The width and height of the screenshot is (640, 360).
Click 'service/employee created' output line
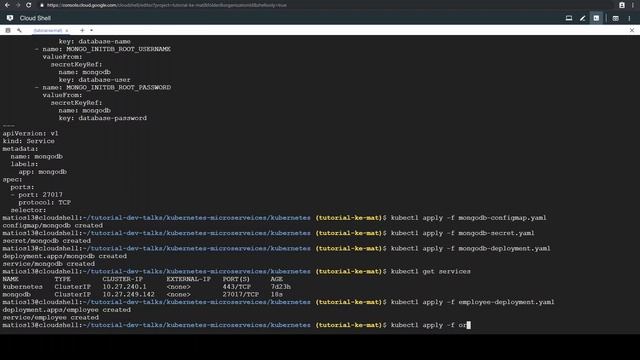[51, 318]
